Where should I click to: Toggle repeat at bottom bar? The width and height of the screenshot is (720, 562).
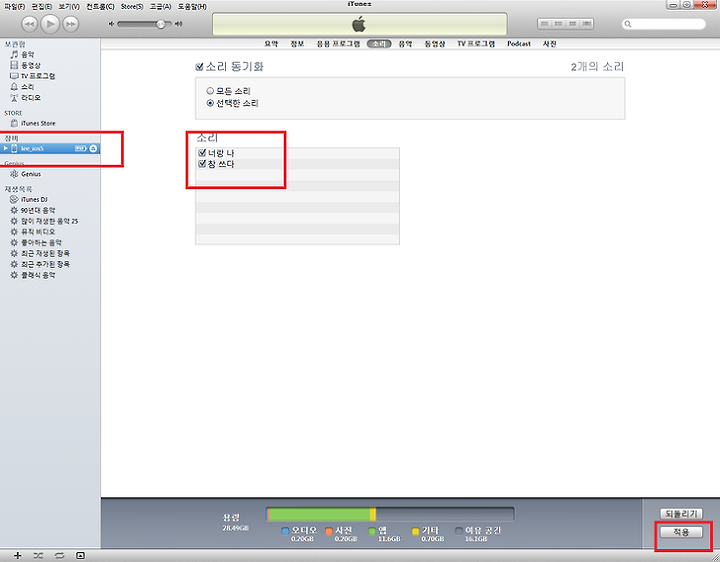pyautogui.click(x=59, y=556)
